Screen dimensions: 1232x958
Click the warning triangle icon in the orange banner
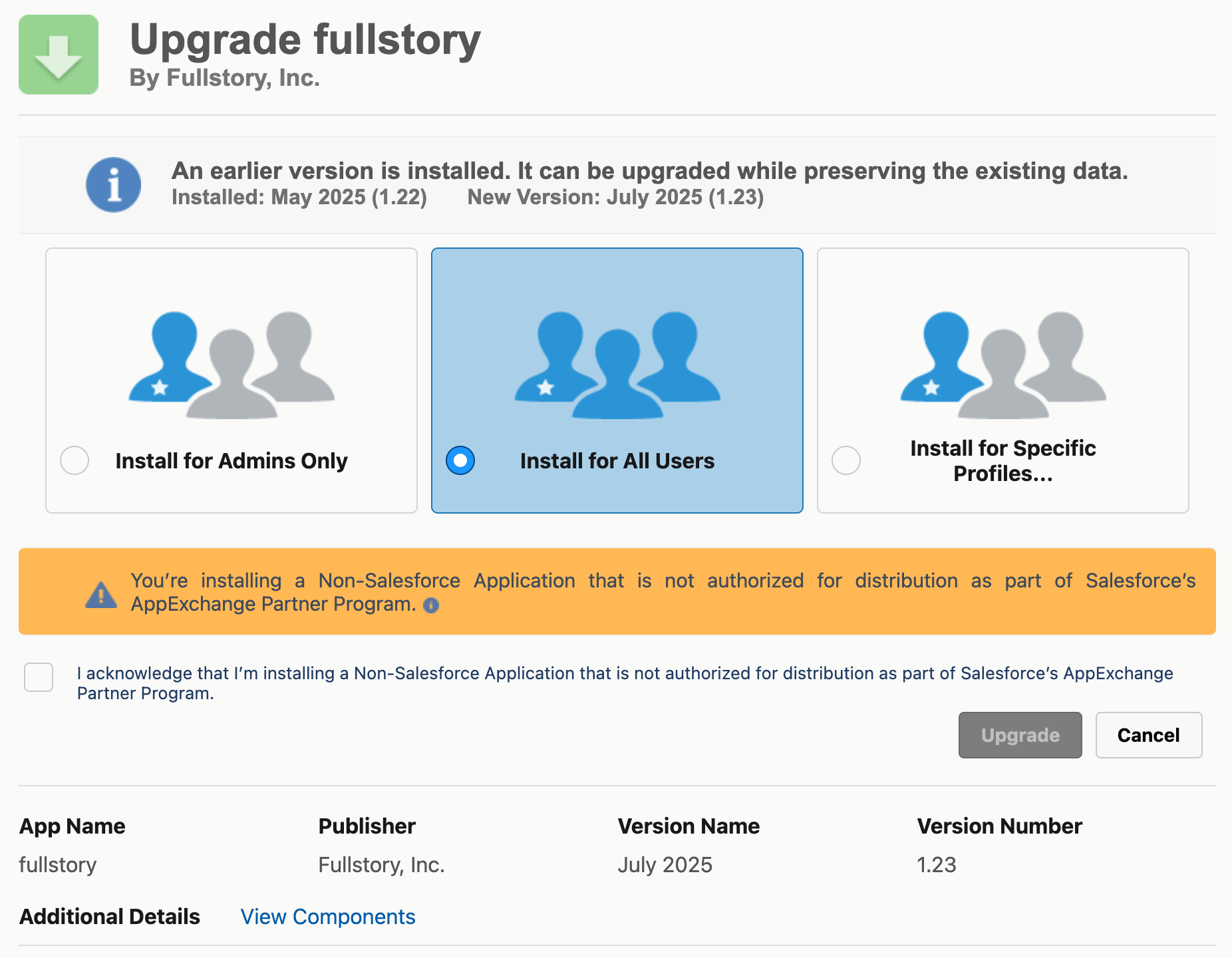[x=101, y=595]
